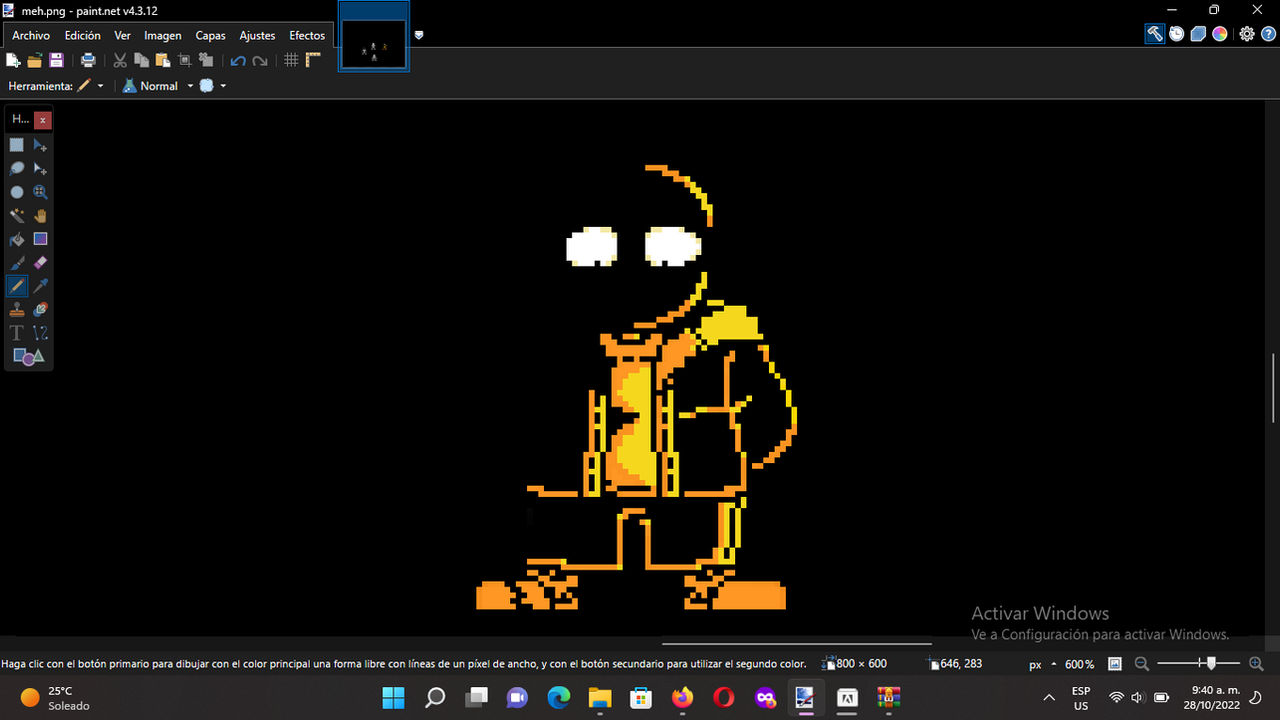Open the Ver menu
Viewport: 1280px width, 720px height.
point(122,35)
